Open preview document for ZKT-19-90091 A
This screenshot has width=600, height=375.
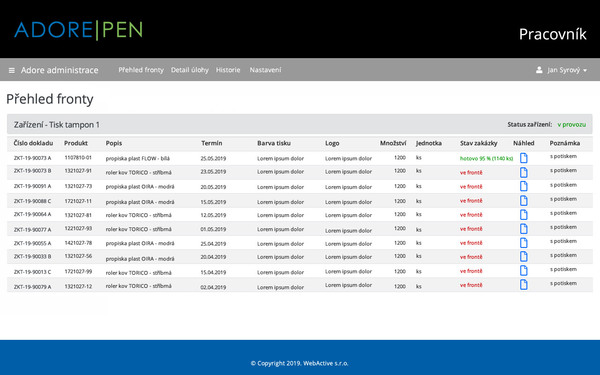(523, 186)
